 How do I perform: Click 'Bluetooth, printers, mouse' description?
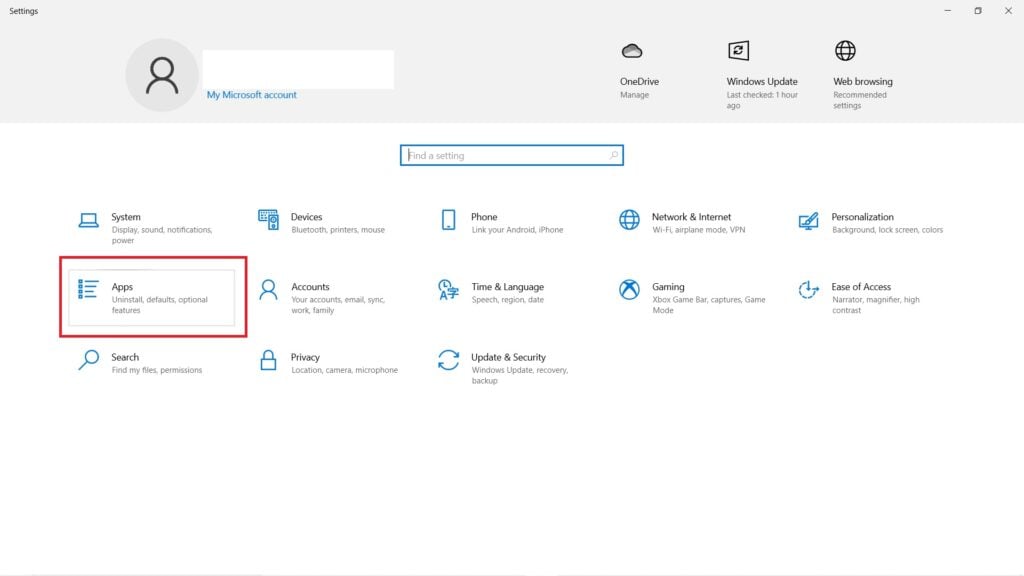click(x=338, y=230)
